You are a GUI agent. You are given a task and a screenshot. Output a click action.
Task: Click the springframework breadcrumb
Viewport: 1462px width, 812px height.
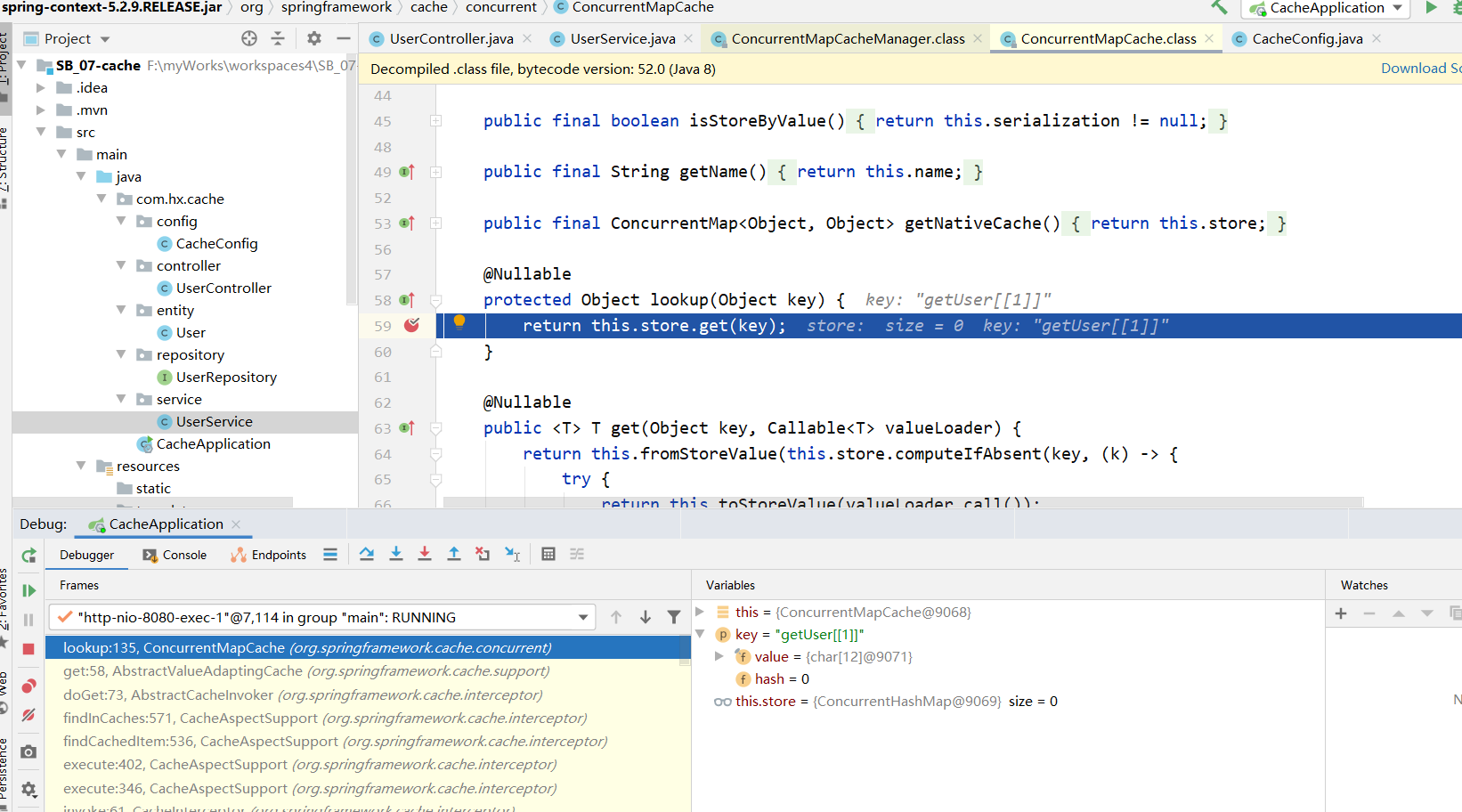(x=337, y=7)
